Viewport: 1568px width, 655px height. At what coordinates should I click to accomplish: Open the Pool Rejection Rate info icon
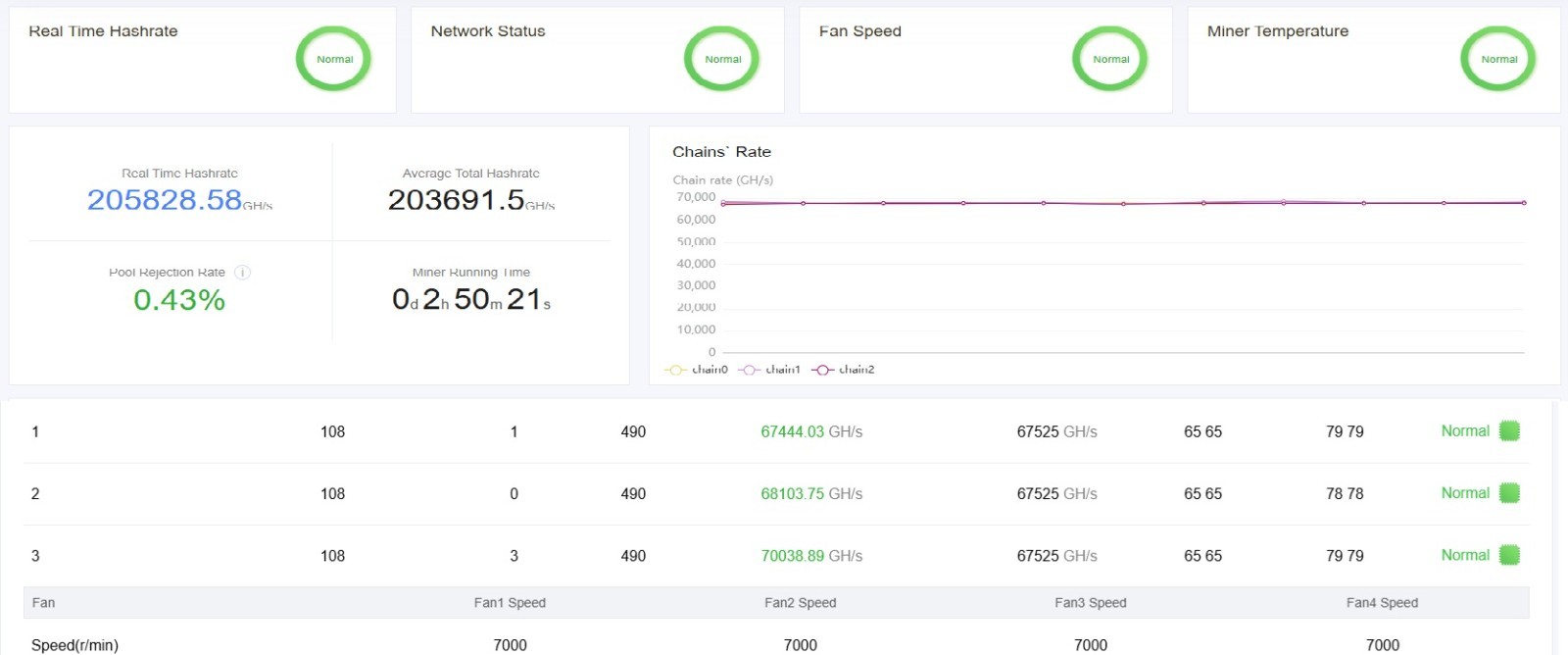[243, 273]
